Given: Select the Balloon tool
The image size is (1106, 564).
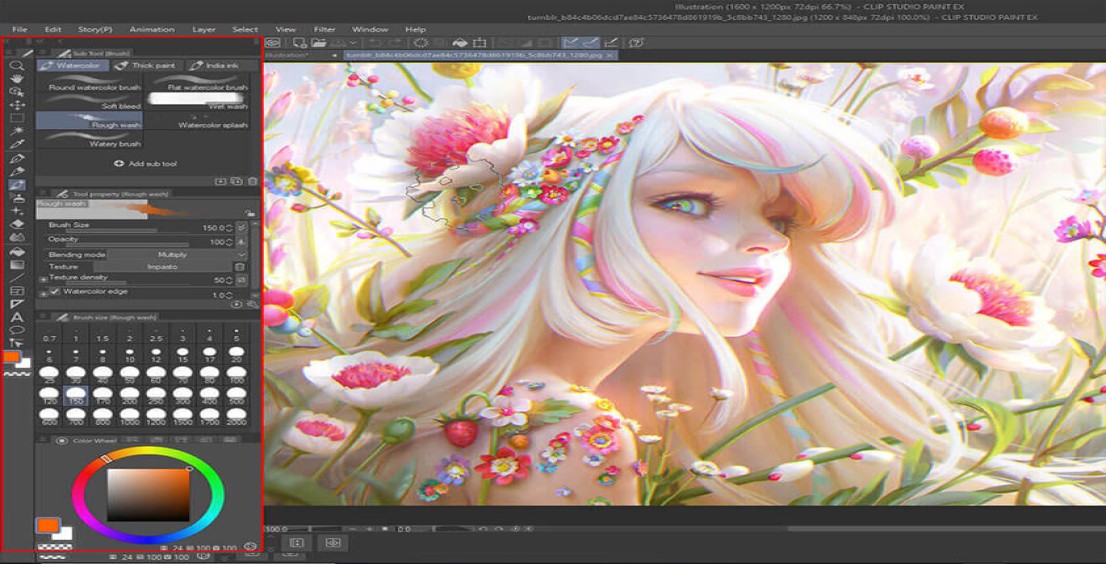Looking at the screenshot, I should point(17,330).
